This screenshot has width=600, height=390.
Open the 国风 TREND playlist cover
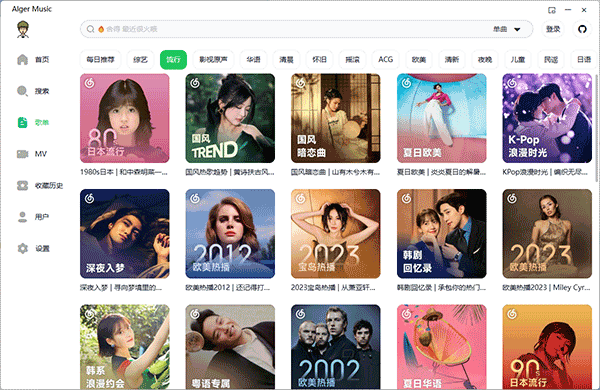click(x=230, y=118)
